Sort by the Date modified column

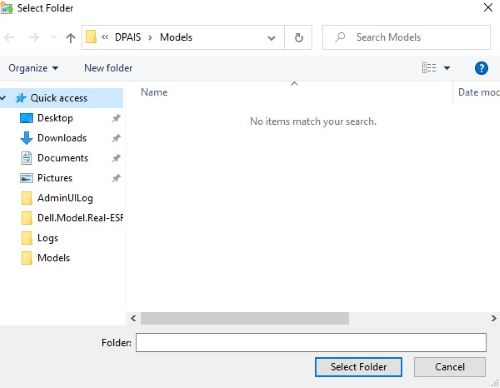[479, 92]
